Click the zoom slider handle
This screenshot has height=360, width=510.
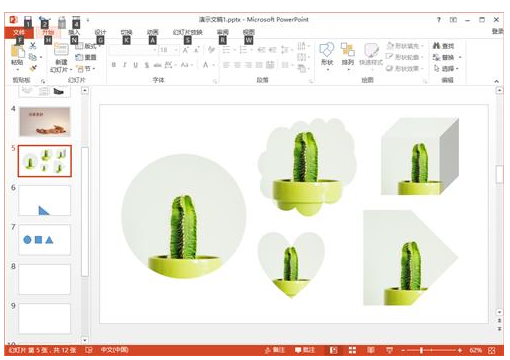coord(422,350)
